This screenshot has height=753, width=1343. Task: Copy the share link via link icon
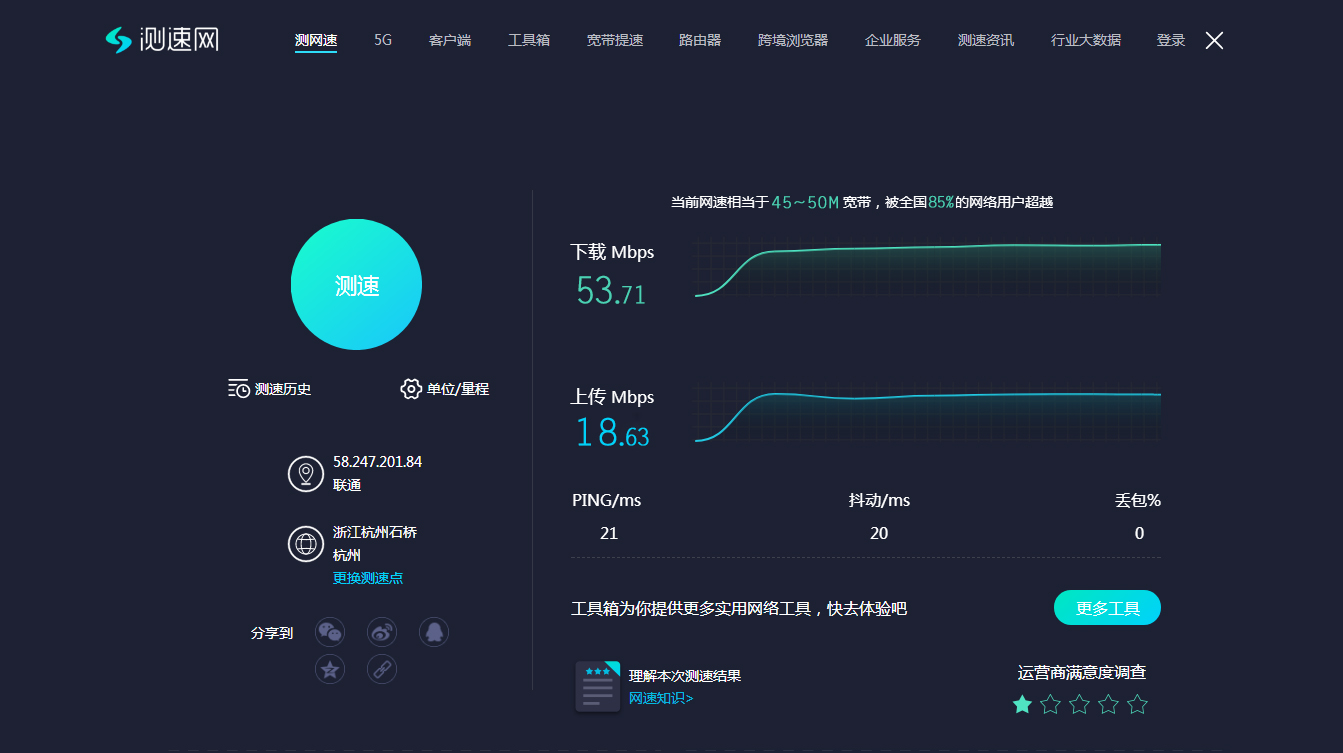pos(382,668)
